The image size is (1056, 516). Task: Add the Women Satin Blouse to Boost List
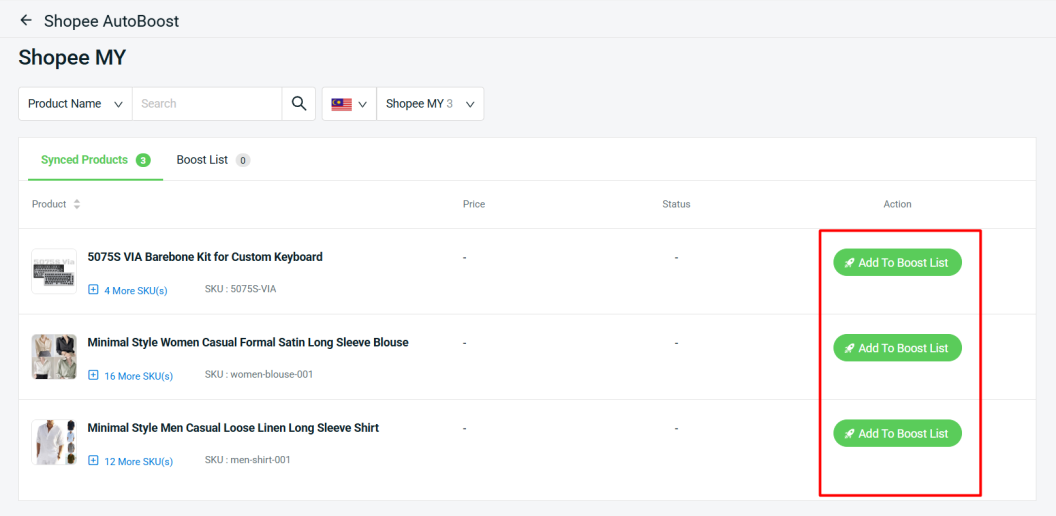897,348
